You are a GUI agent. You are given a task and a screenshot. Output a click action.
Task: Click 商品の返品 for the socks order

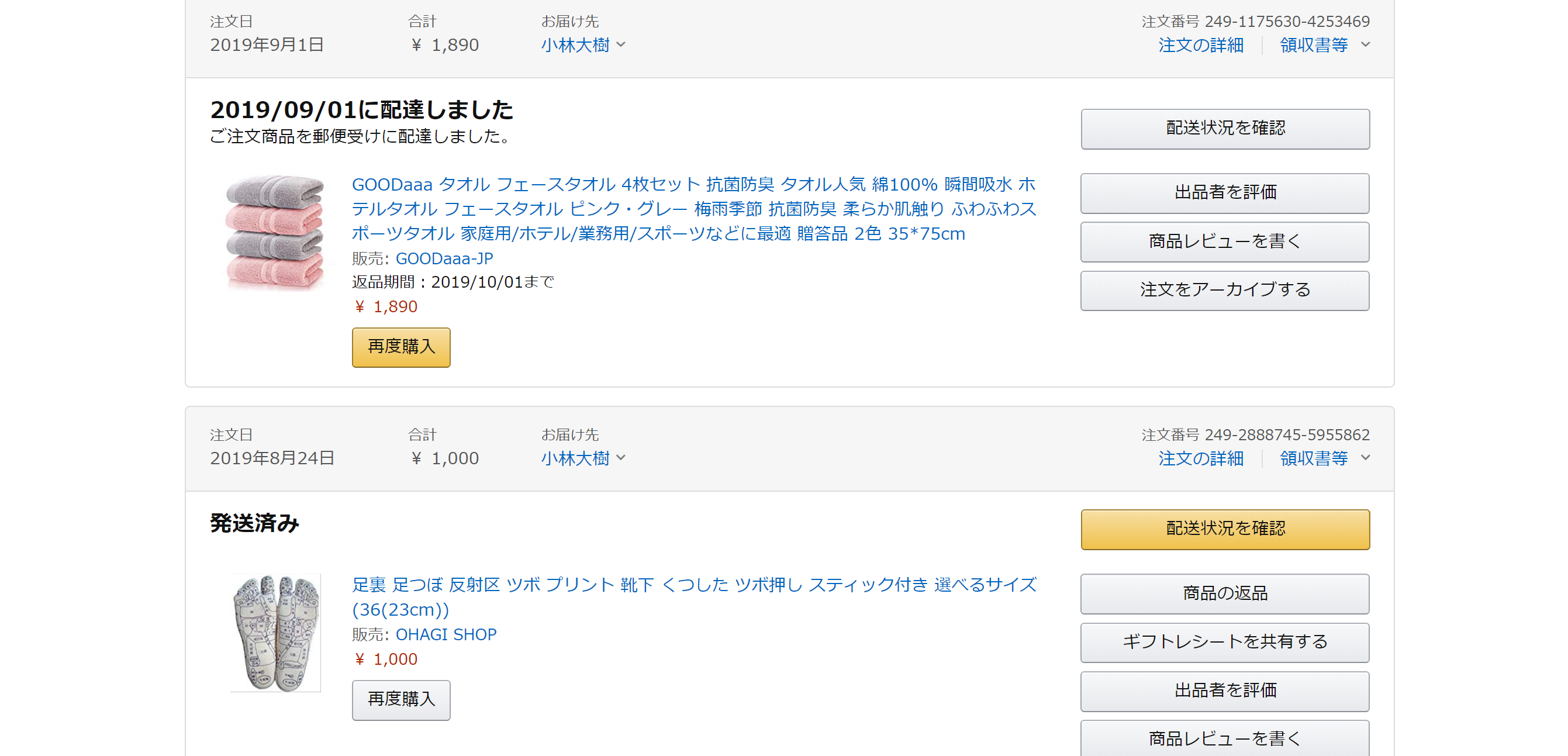click(1225, 593)
